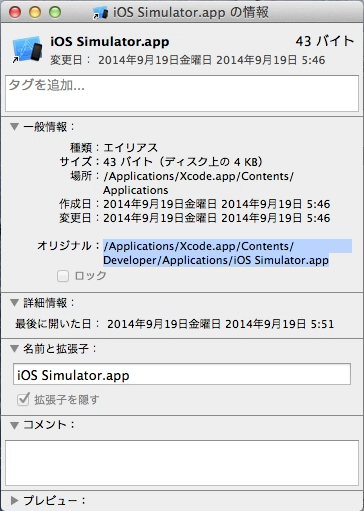The height and width of the screenshot is (511, 364).
Task: Click the small title bar proxy icon
Action: 100,13
